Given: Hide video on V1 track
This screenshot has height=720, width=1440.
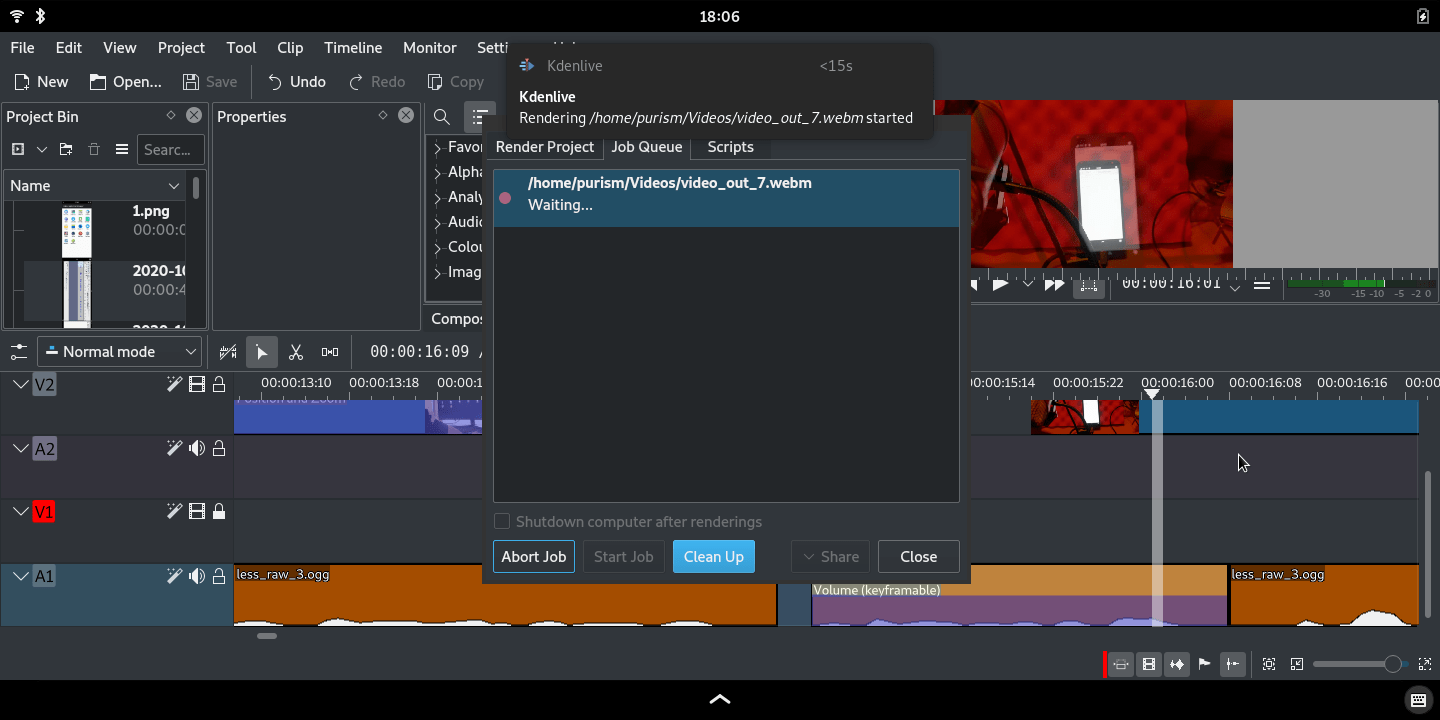Looking at the screenshot, I should click(x=197, y=512).
